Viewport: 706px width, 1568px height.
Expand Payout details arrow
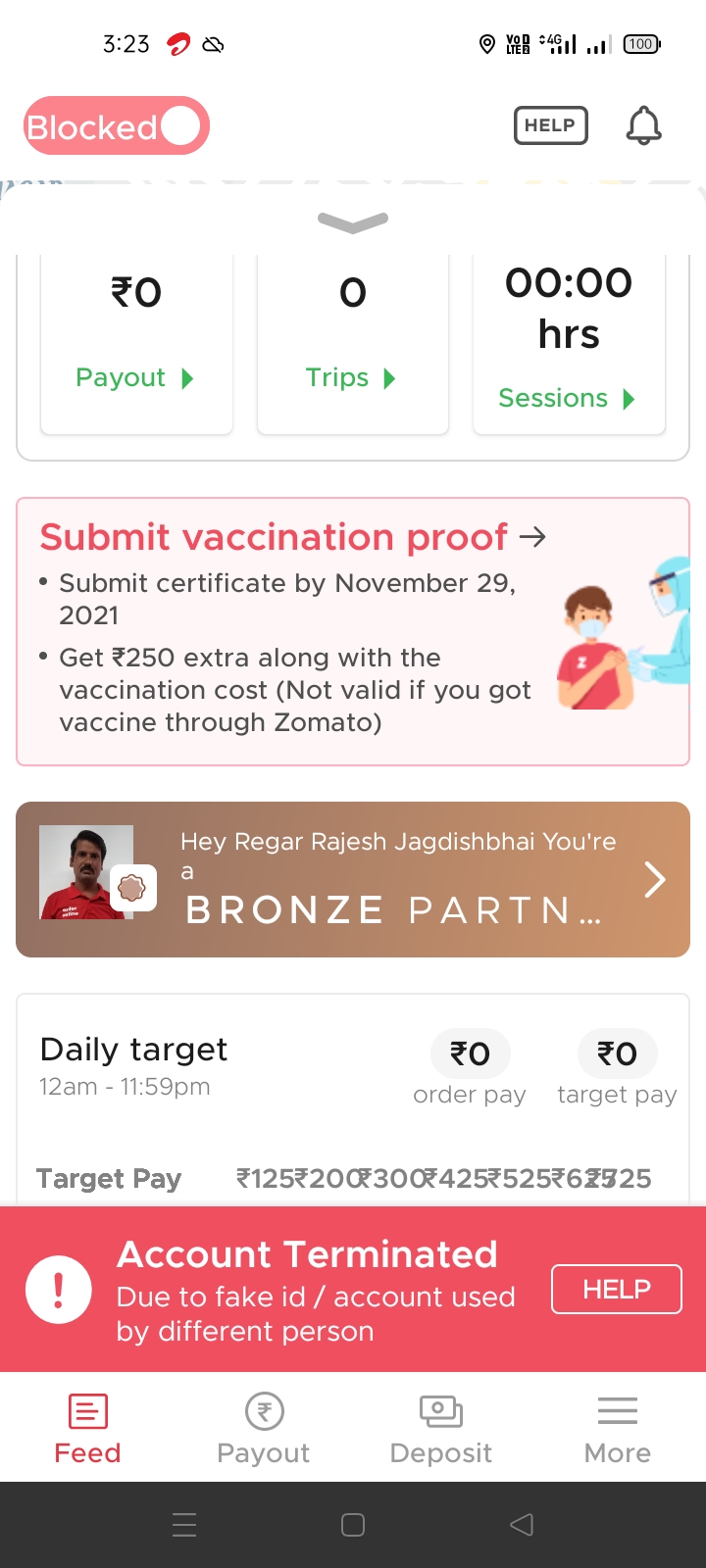pyautogui.click(x=188, y=378)
